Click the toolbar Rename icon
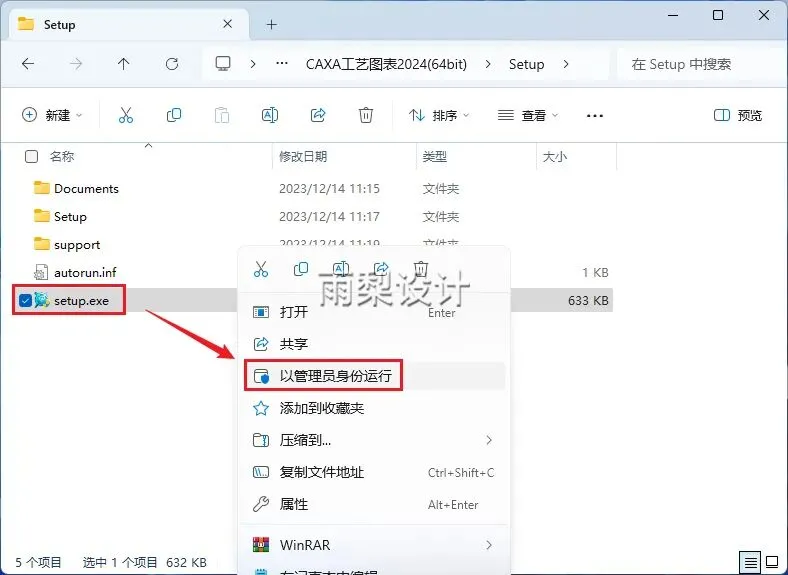This screenshot has width=788, height=575. [x=270, y=115]
